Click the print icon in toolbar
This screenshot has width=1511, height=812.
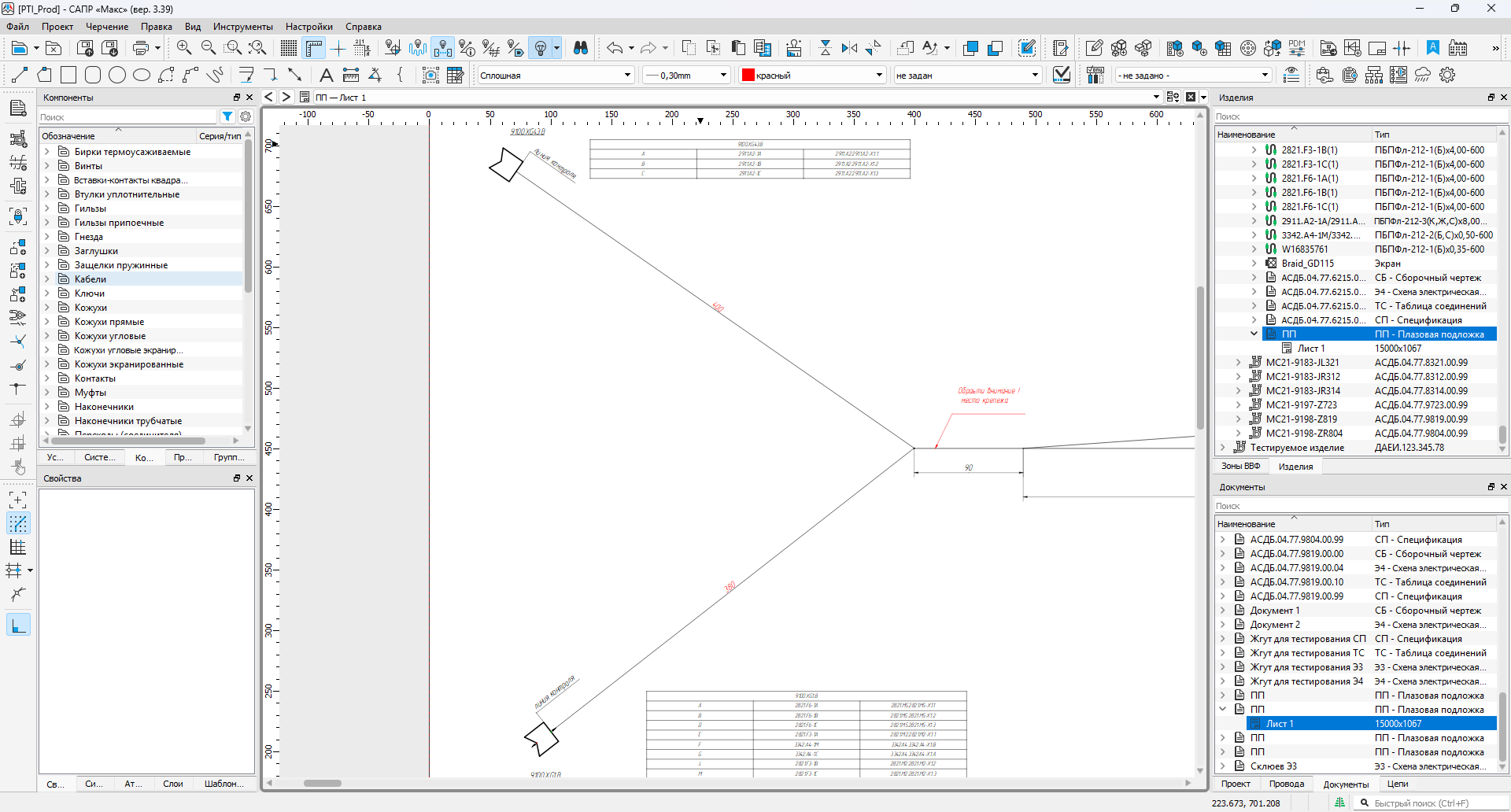[x=141, y=48]
